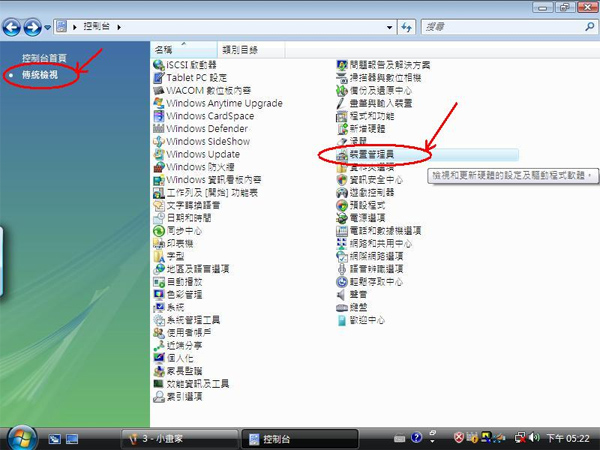Open the 自動播放 icon
Image resolution: width=600 pixels, height=450 pixels.
[x=159, y=282]
